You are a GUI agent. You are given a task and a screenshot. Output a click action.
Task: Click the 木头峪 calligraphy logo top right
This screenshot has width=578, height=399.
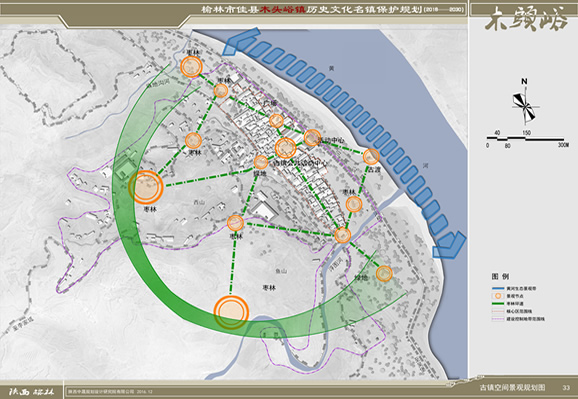(525, 19)
